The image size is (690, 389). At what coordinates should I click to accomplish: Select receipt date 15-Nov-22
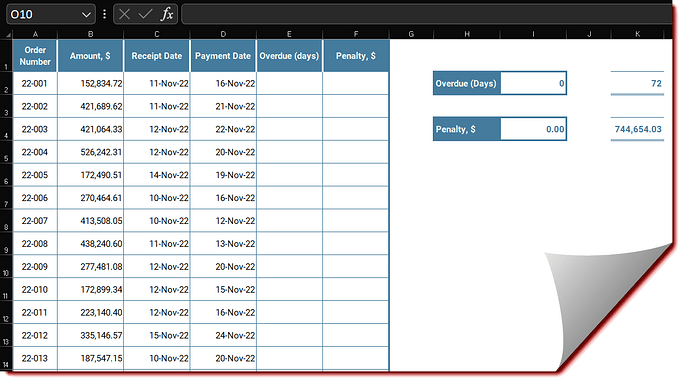pyautogui.click(x=157, y=335)
